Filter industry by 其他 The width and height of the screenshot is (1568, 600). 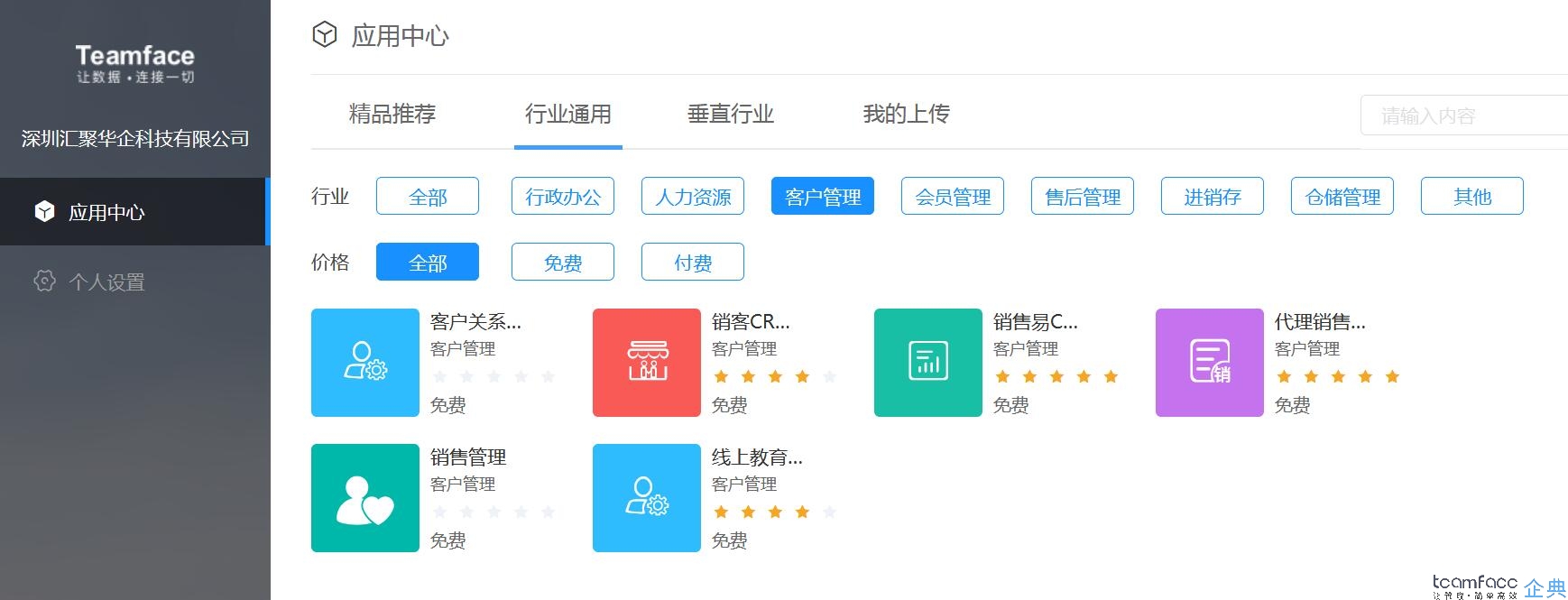(x=1472, y=196)
